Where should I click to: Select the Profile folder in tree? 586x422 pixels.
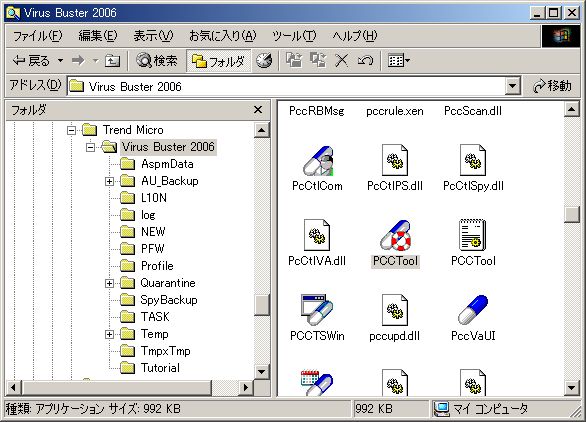[x=148, y=266]
